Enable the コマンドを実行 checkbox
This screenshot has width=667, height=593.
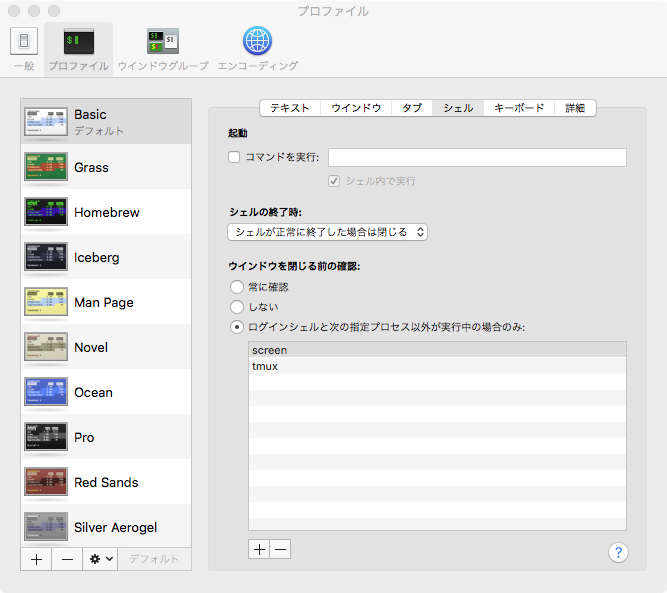pos(234,157)
